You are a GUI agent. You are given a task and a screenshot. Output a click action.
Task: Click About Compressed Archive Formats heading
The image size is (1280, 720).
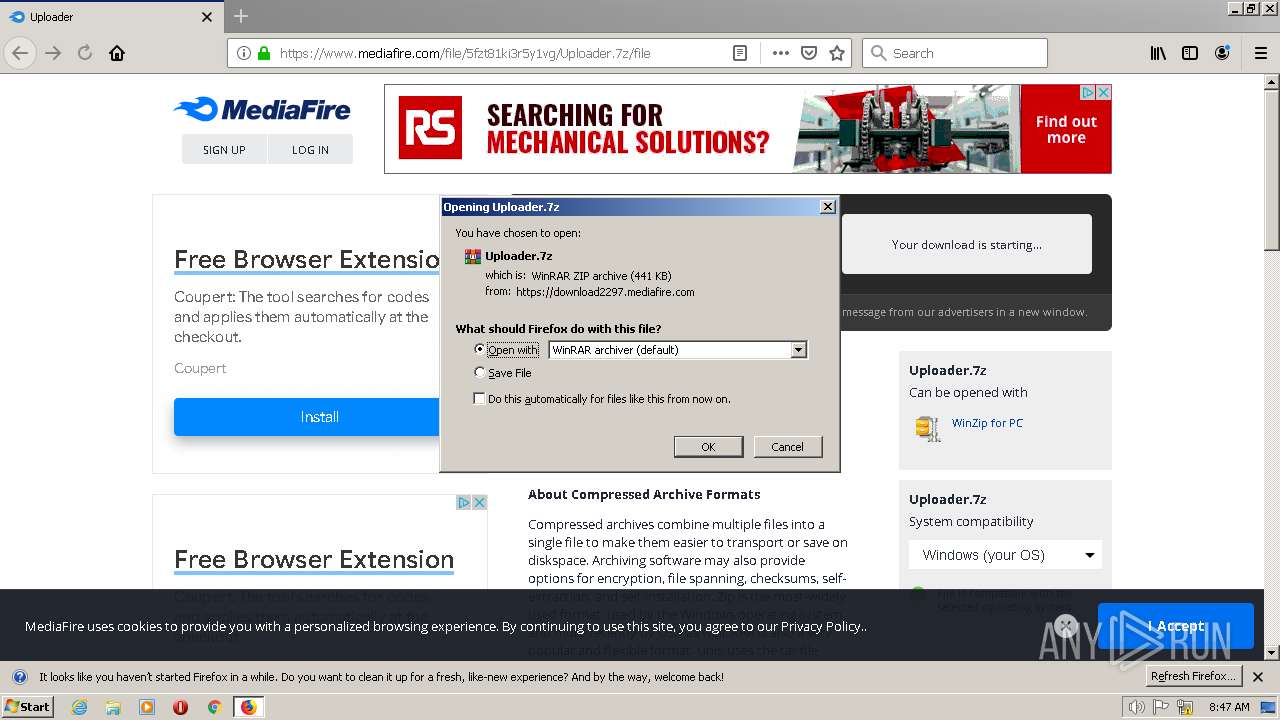pos(644,494)
